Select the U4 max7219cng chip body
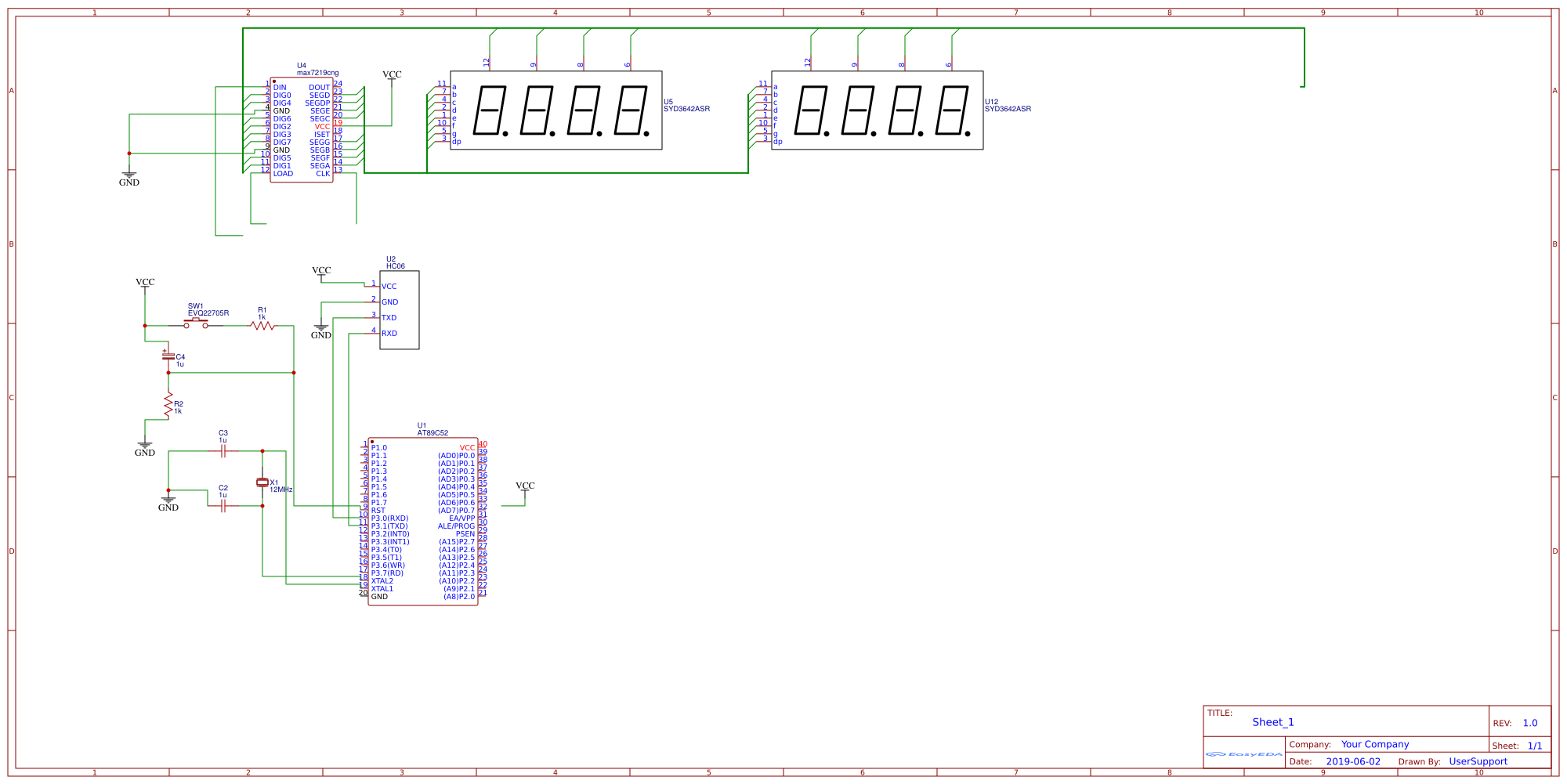 tap(302, 129)
